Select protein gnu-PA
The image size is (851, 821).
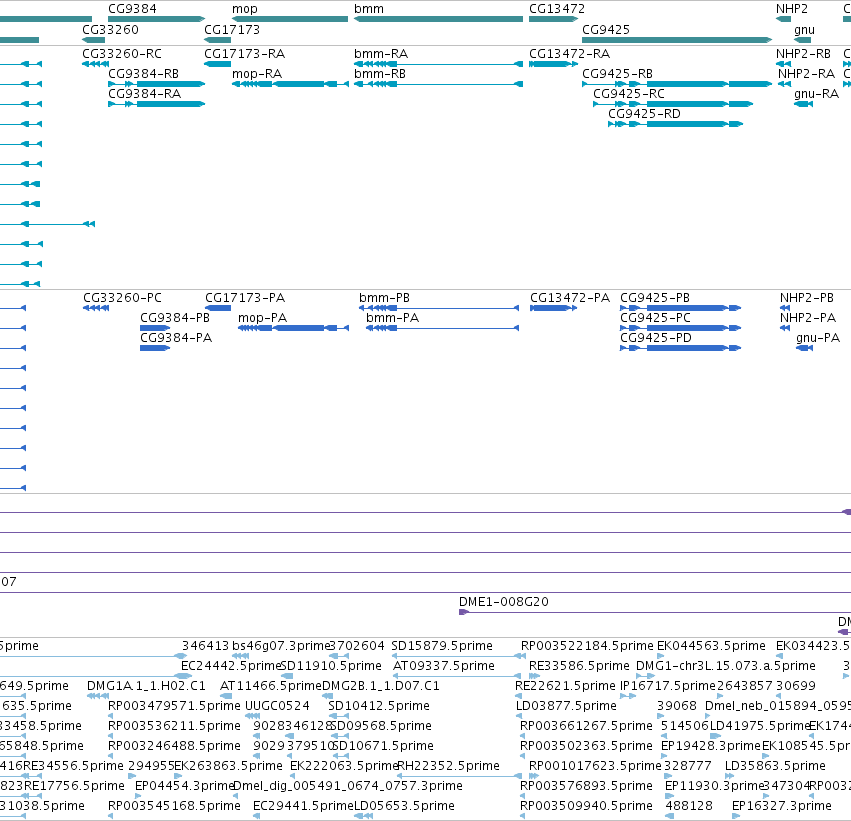point(804,348)
